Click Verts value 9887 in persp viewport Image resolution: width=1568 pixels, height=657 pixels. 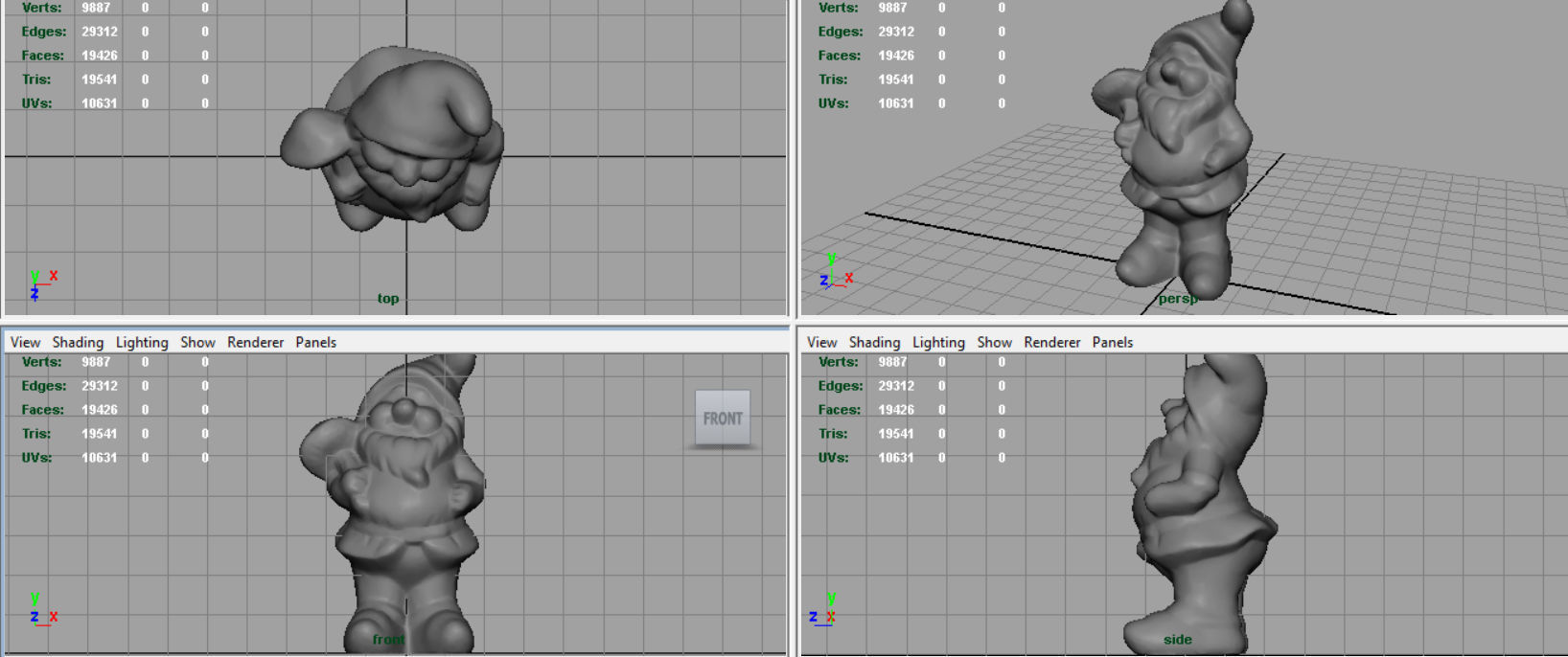pyautogui.click(x=892, y=8)
